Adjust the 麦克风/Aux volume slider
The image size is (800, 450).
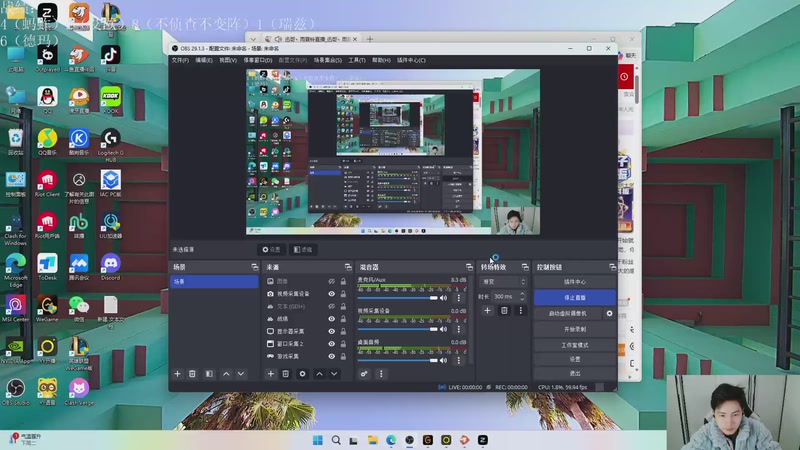(x=397, y=298)
